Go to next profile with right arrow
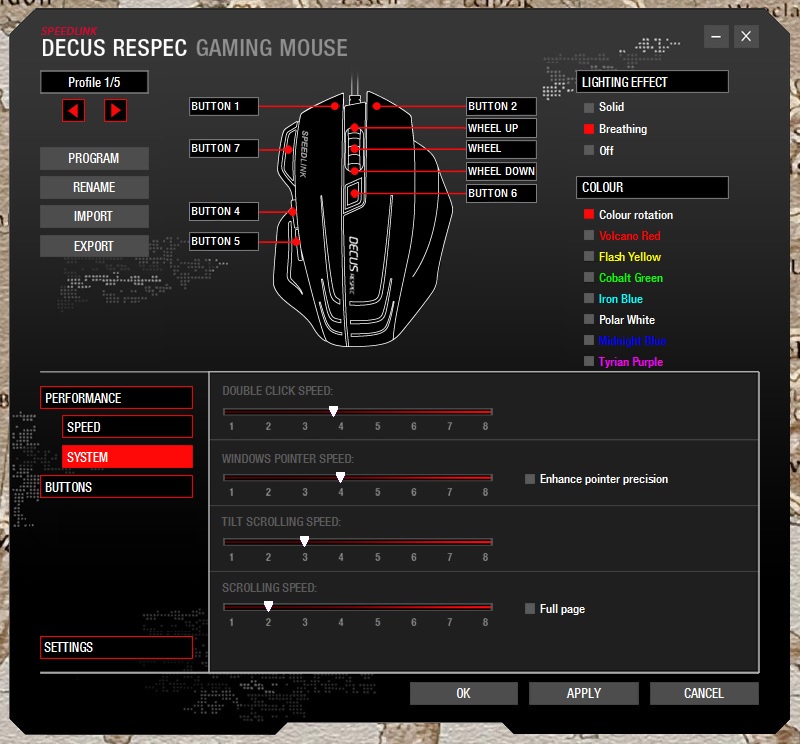This screenshot has height=744, width=800. point(115,110)
